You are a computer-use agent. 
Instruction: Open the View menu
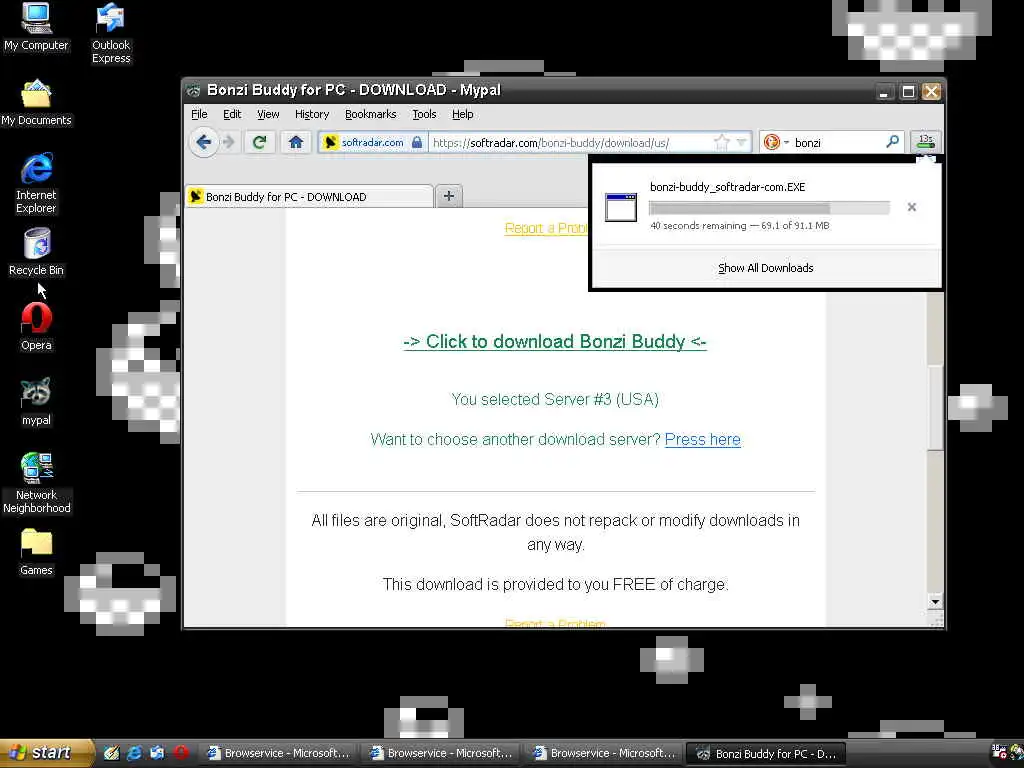click(x=268, y=114)
